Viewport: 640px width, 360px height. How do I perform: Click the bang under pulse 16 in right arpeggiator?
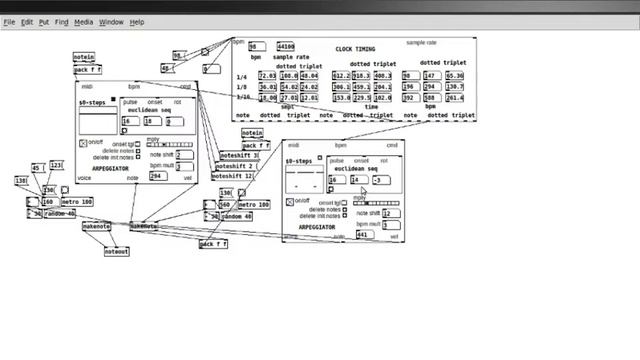pyautogui.click(x=331, y=189)
